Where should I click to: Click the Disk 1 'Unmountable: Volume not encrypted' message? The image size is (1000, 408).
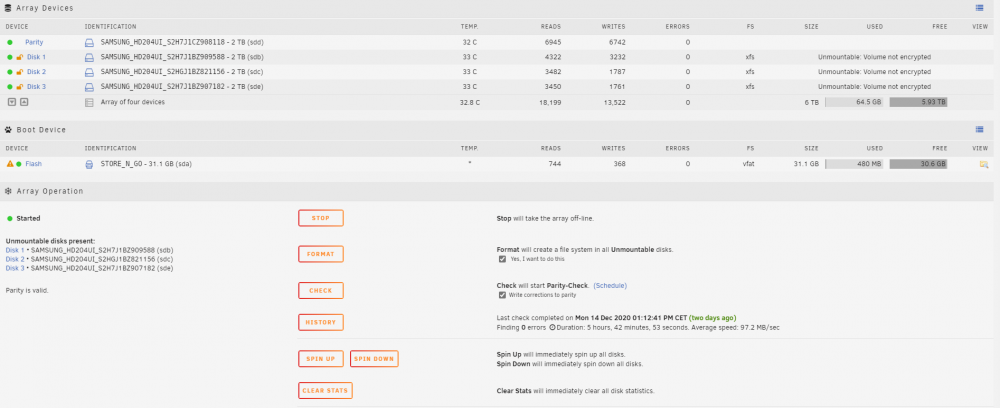click(874, 57)
